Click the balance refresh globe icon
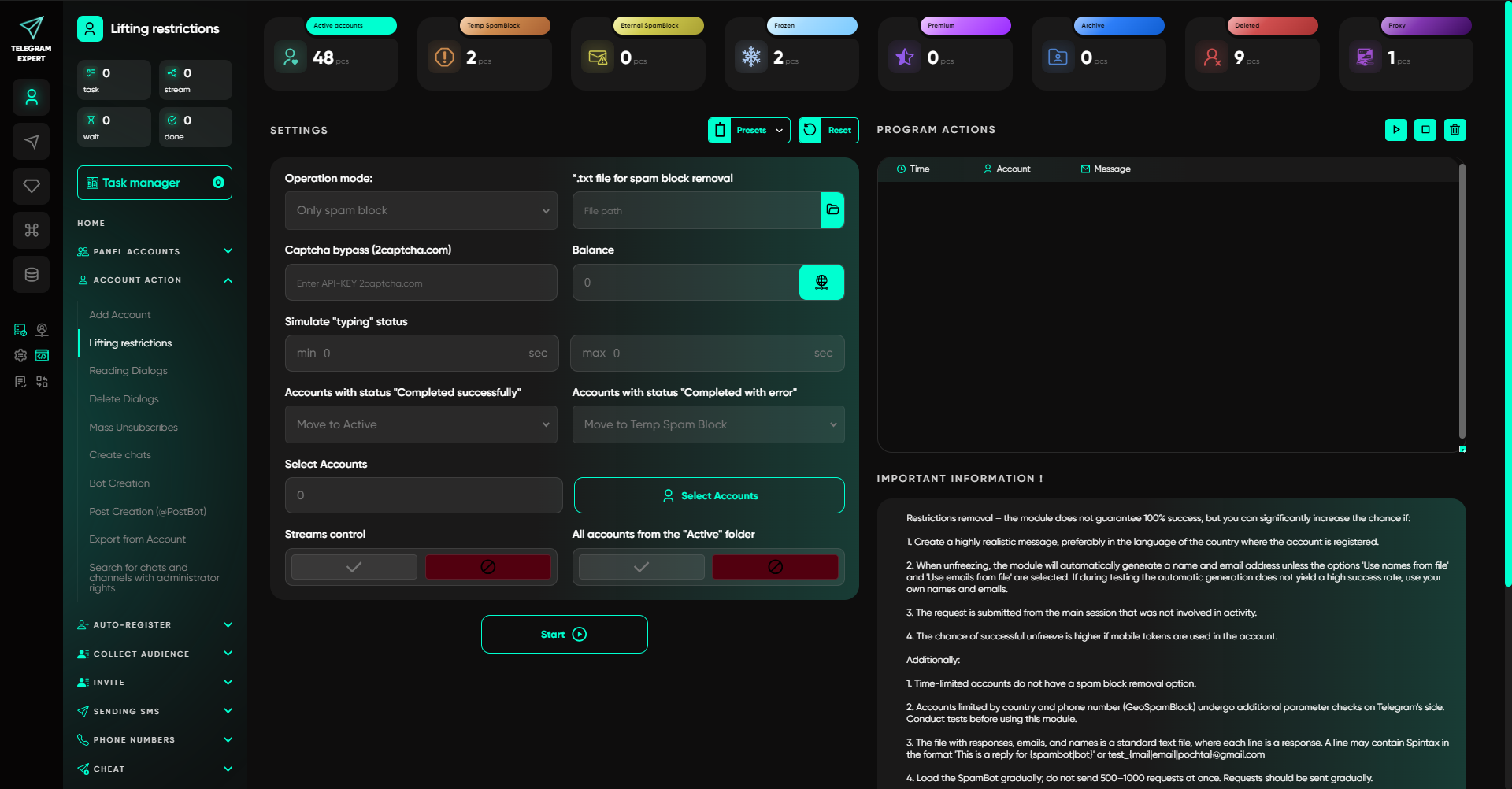This screenshot has height=789, width=1512. [821, 282]
